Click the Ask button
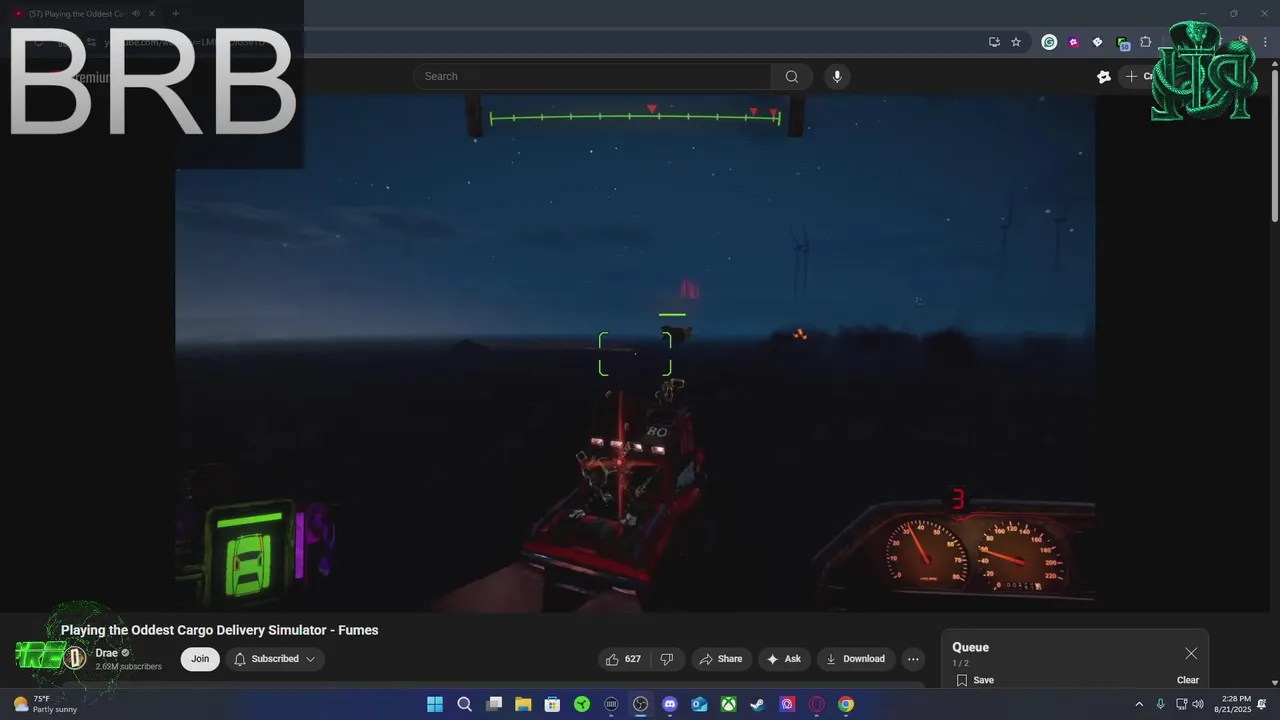 [784, 659]
